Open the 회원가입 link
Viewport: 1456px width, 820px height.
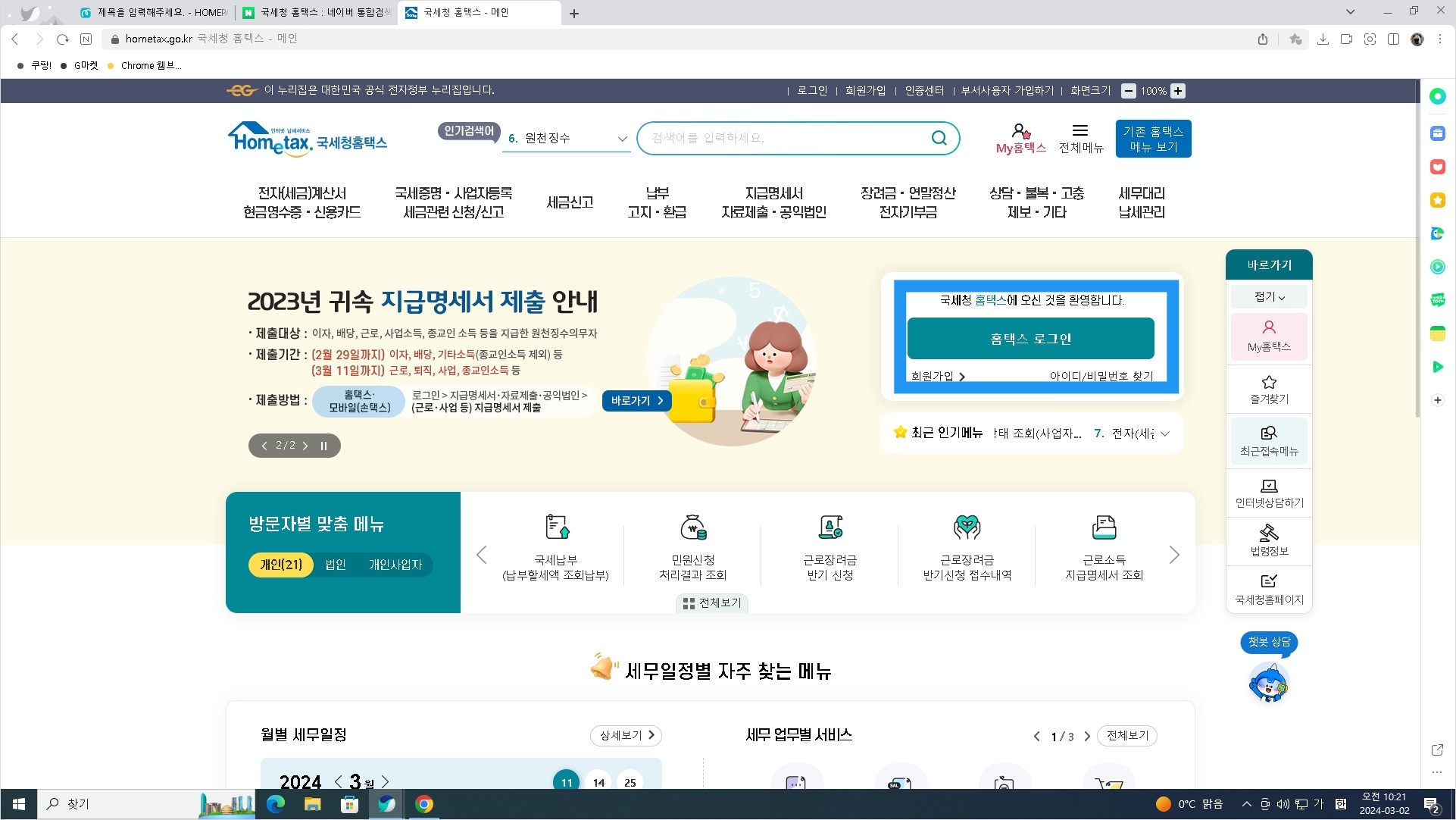[931, 376]
